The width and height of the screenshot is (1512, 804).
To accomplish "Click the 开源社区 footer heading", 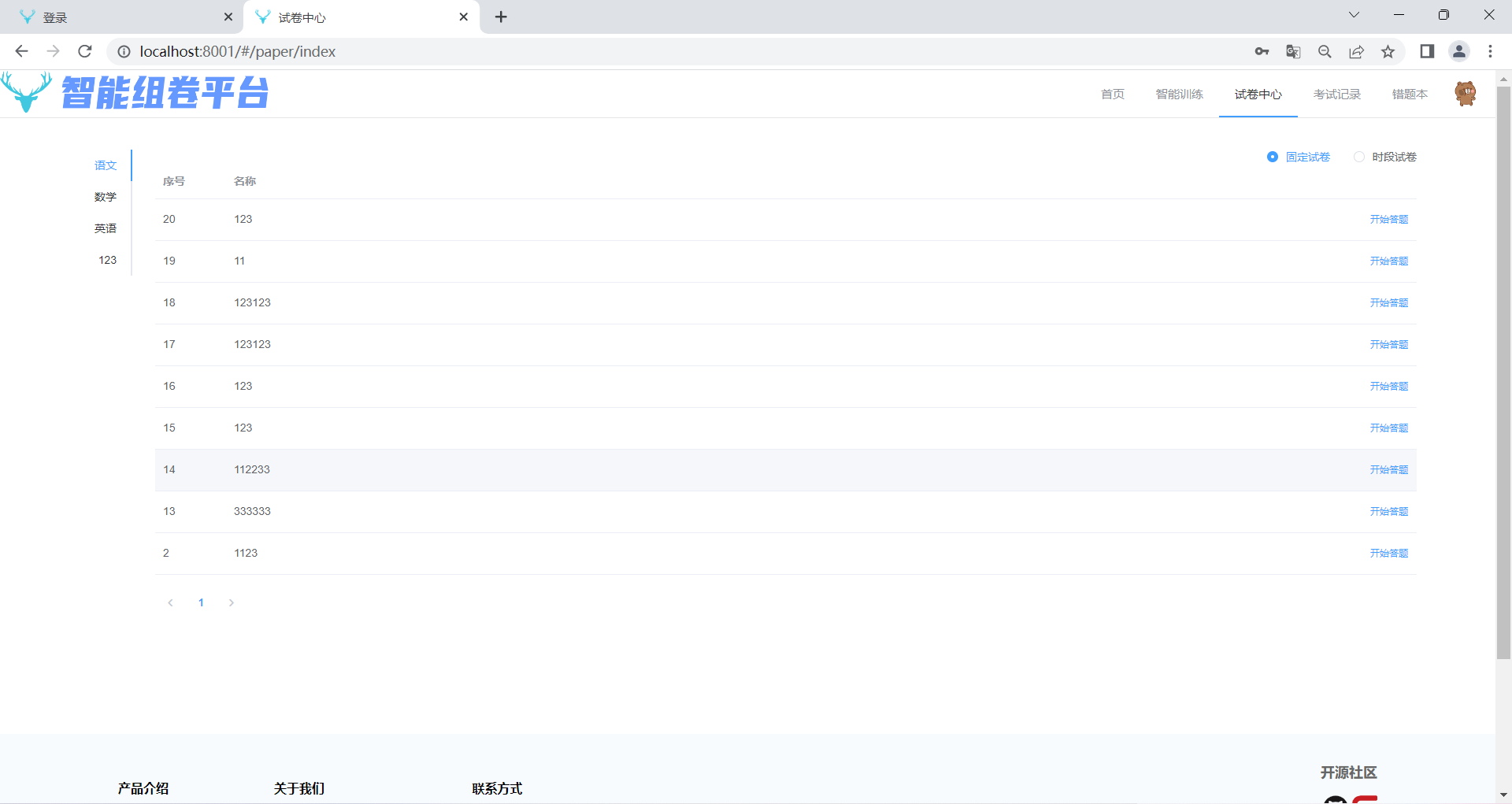I will [x=1349, y=773].
